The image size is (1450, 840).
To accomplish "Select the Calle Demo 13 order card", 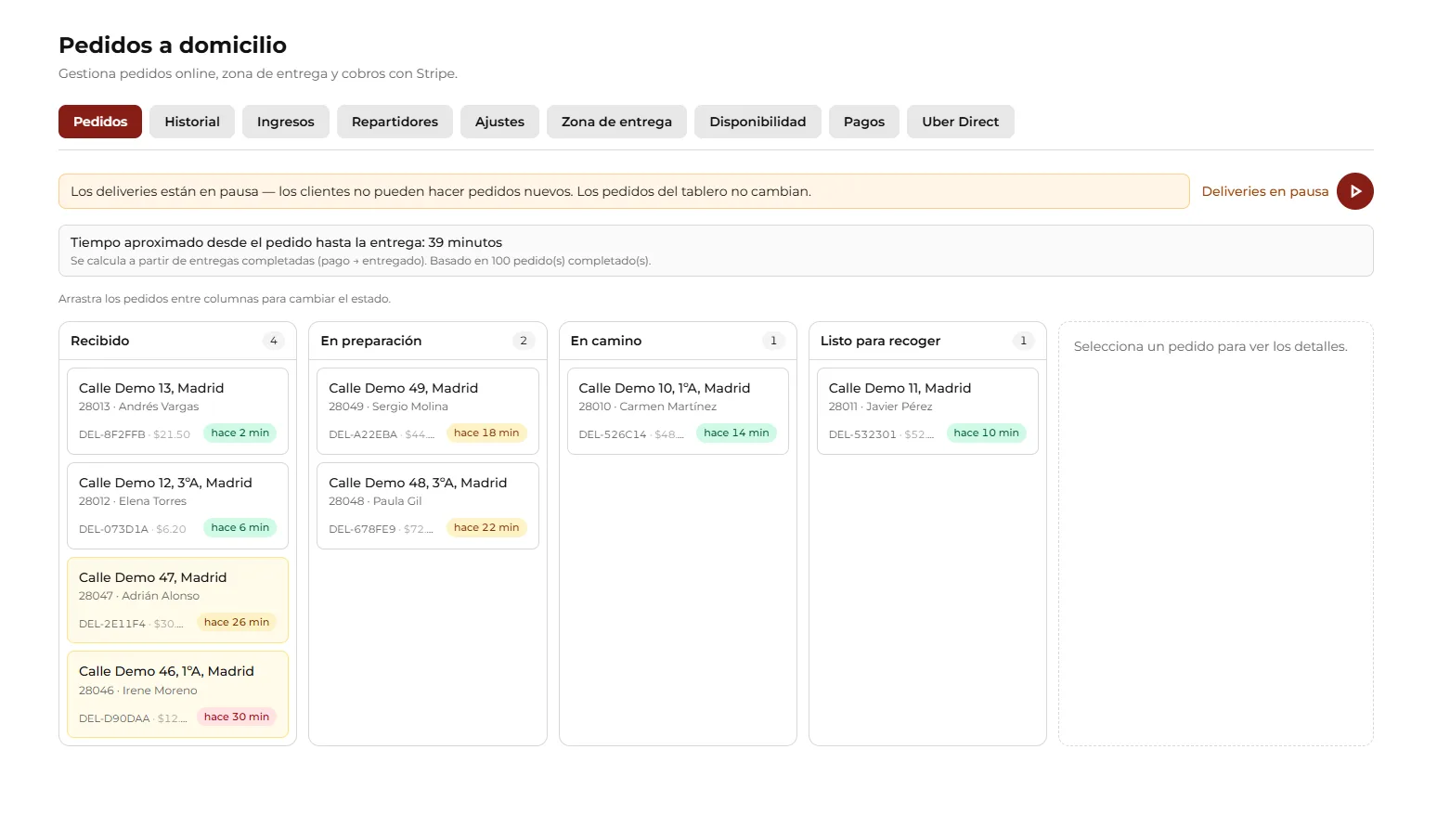I will [x=177, y=411].
